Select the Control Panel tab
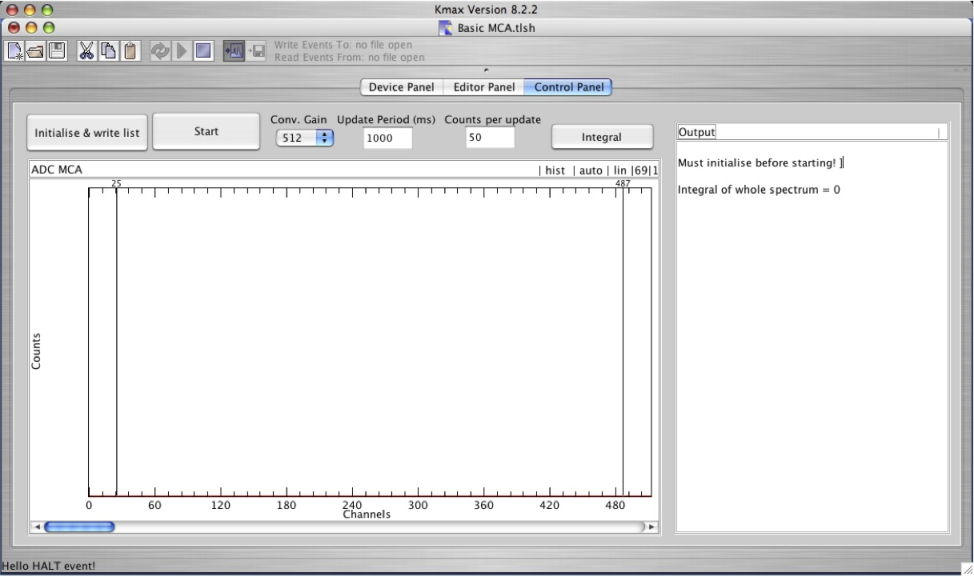 568,87
